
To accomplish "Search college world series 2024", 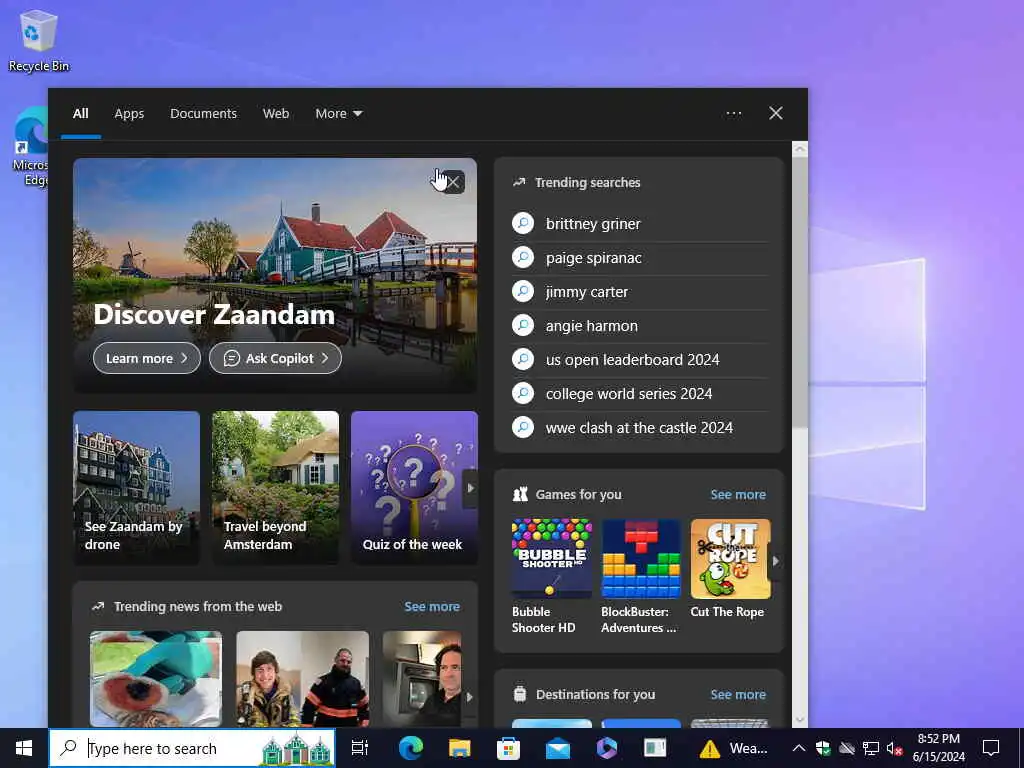I will tap(640, 394).
